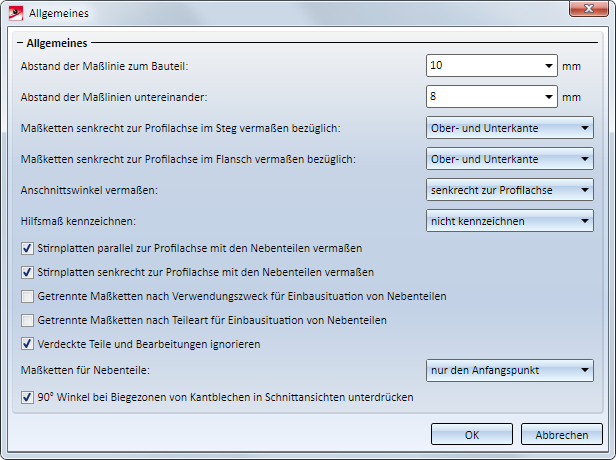The image size is (616, 460).
Task: Enable Getrennte Maßketten nach Teileart checkbox
Action: [x=27, y=320]
